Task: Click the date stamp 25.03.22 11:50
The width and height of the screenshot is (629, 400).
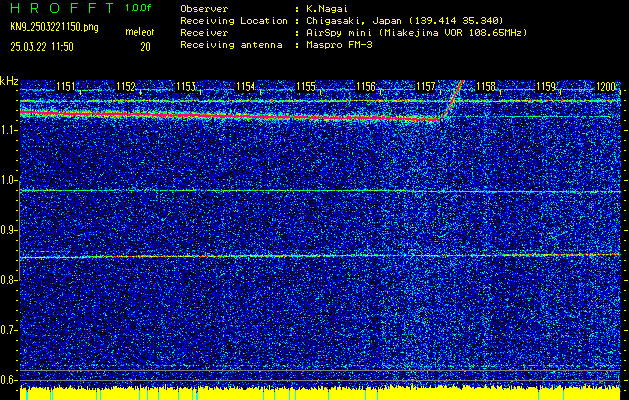Action: pos(42,47)
